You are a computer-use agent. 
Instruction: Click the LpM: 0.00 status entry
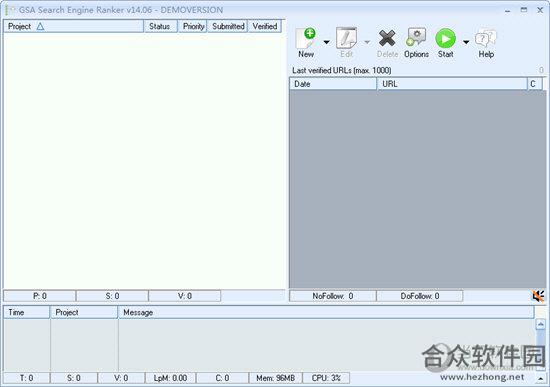coord(170,378)
